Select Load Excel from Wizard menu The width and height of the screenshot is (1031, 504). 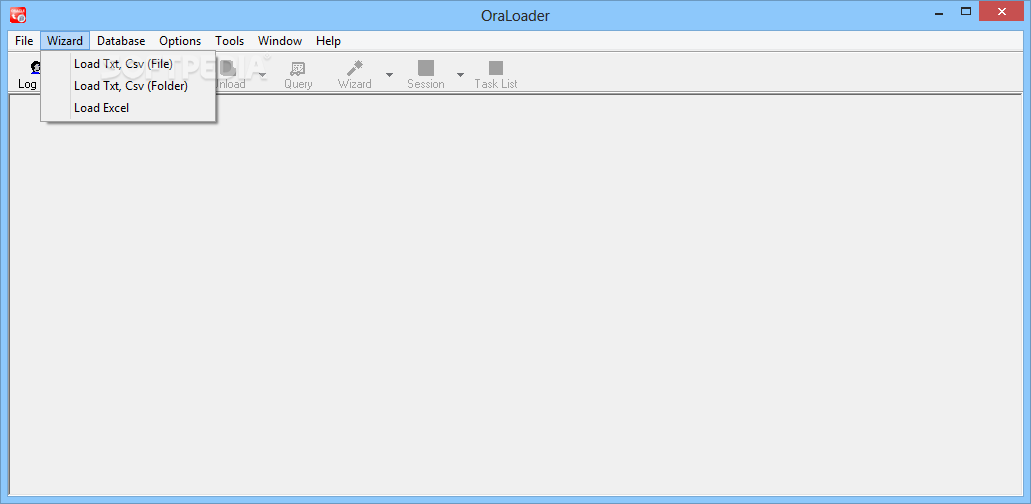[x=129, y=108]
